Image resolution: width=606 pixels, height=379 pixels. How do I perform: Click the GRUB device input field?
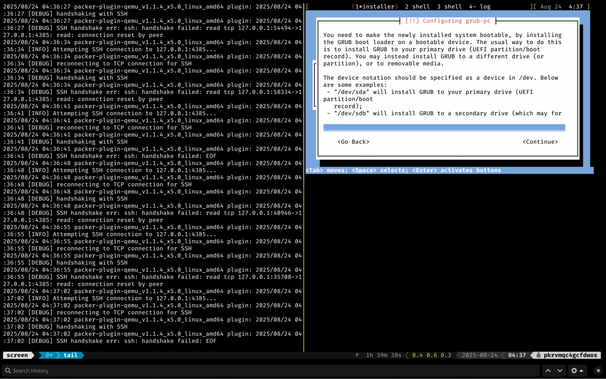pos(444,128)
